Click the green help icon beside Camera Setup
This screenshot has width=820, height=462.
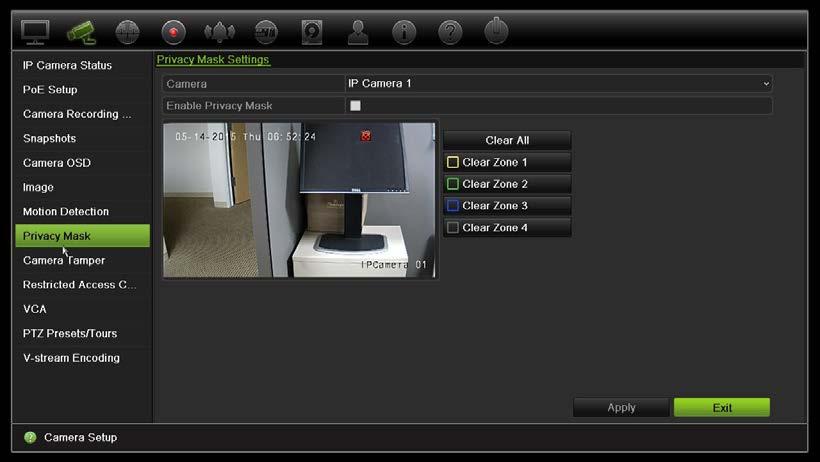tap(30, 437)
